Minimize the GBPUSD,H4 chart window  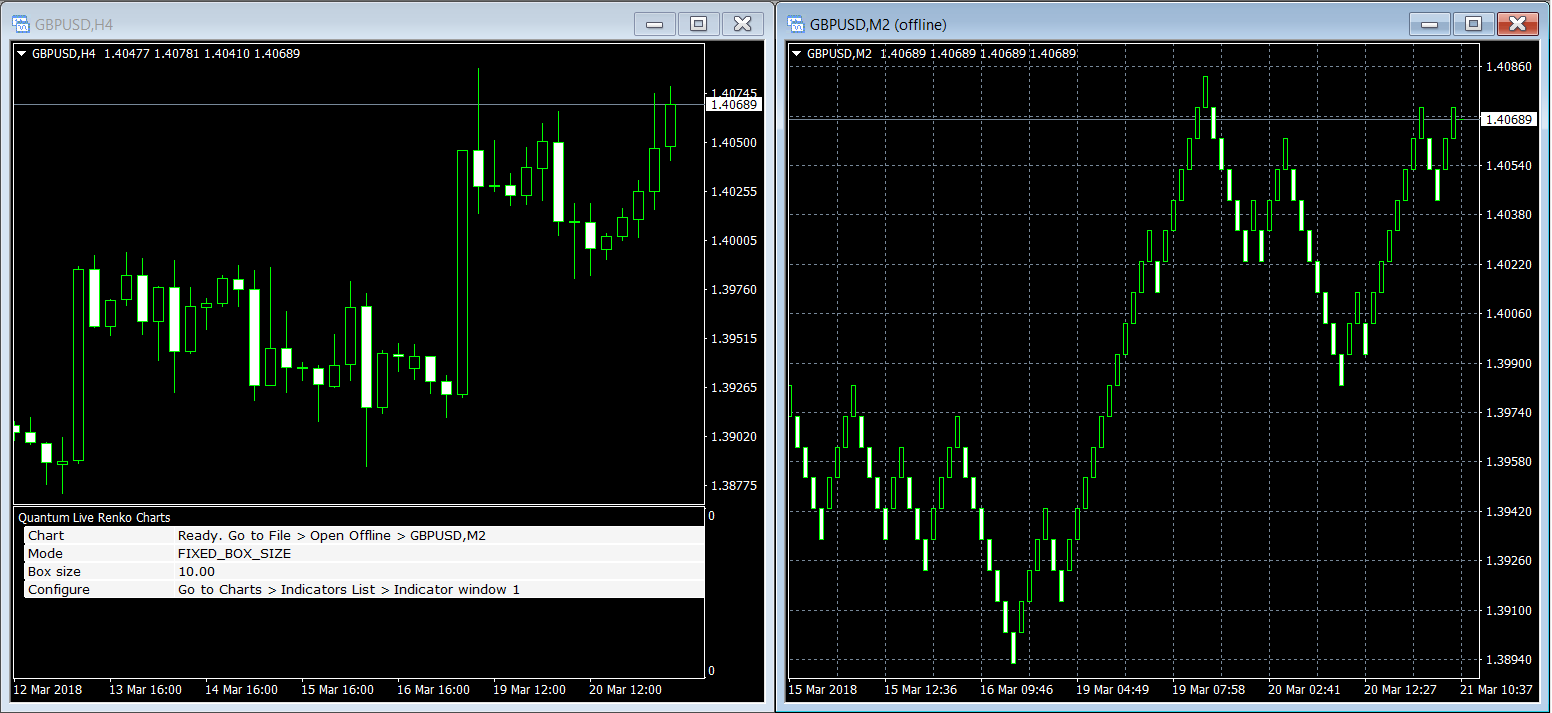[655, 24]
